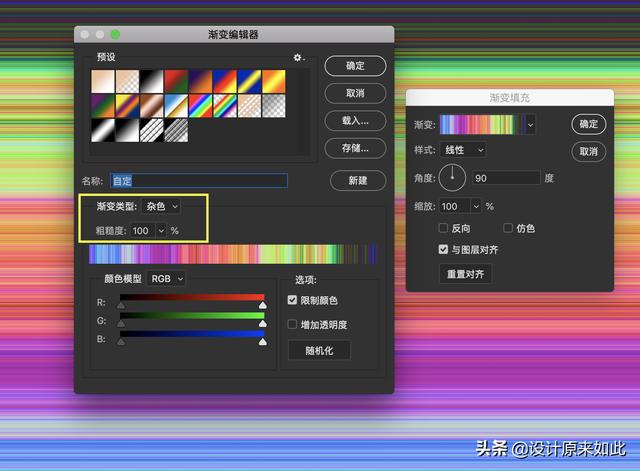
Task: Uncheck the 与图层对齐 checkbox
Action: pos(443,249)
